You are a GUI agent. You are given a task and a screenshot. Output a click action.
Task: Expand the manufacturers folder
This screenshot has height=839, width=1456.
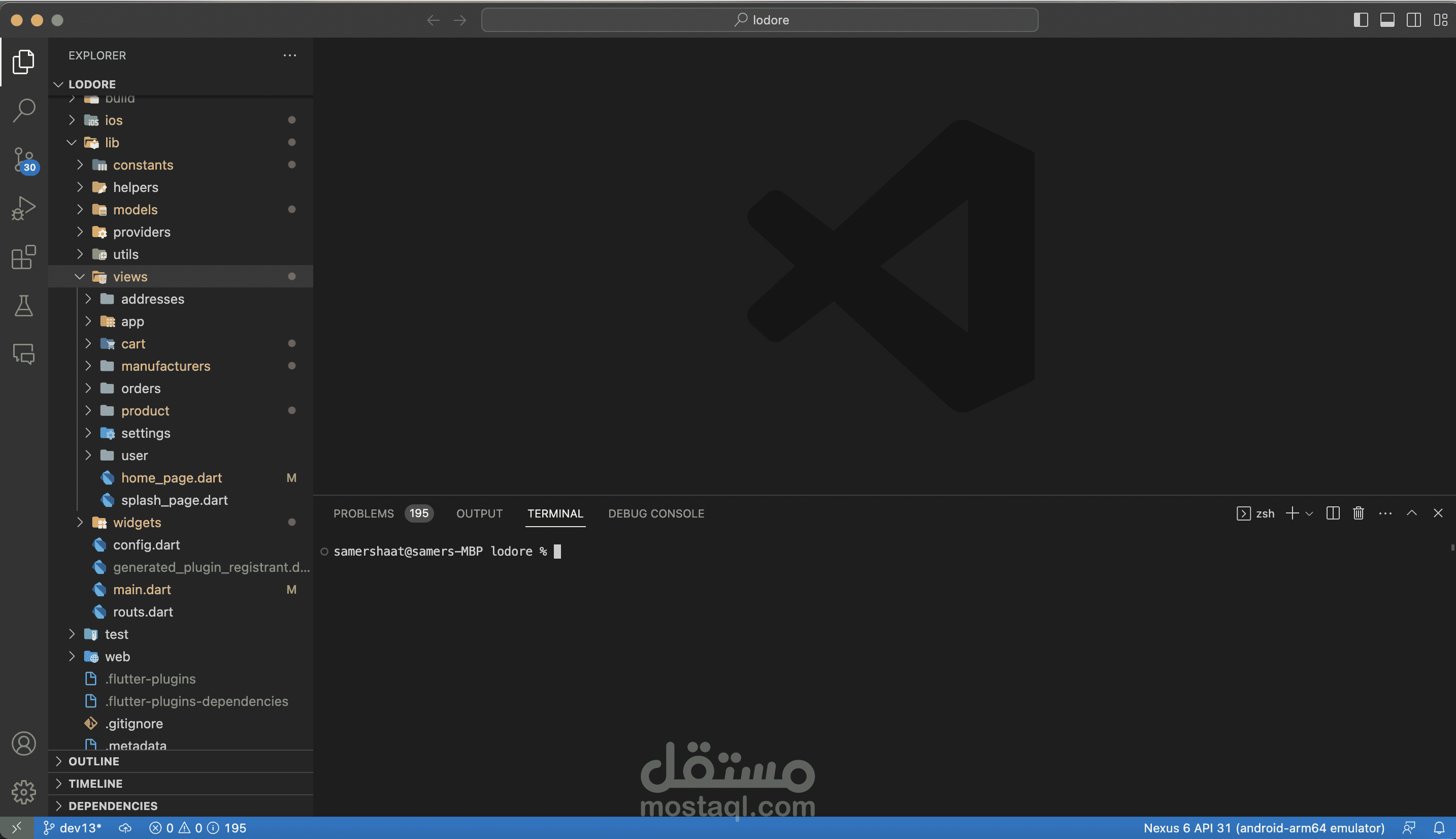click(181, 366)
